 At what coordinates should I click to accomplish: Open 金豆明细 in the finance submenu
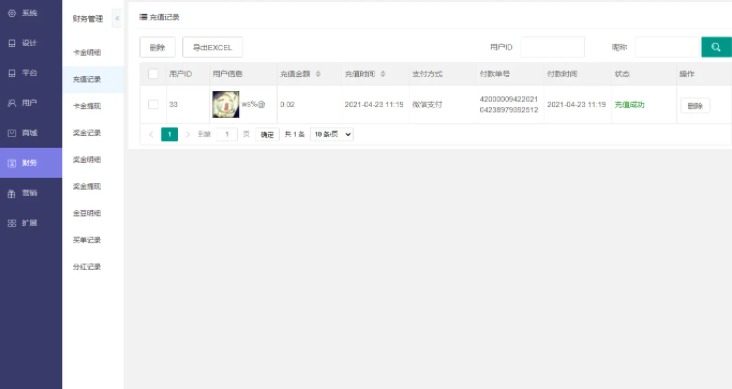pos(87,213)
